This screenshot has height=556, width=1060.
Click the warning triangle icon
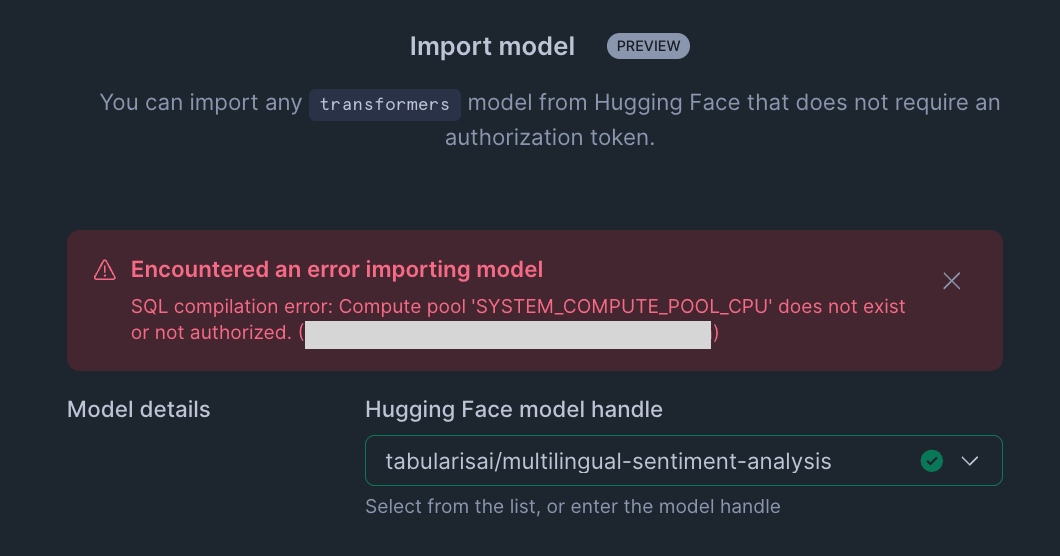[104, 269]
